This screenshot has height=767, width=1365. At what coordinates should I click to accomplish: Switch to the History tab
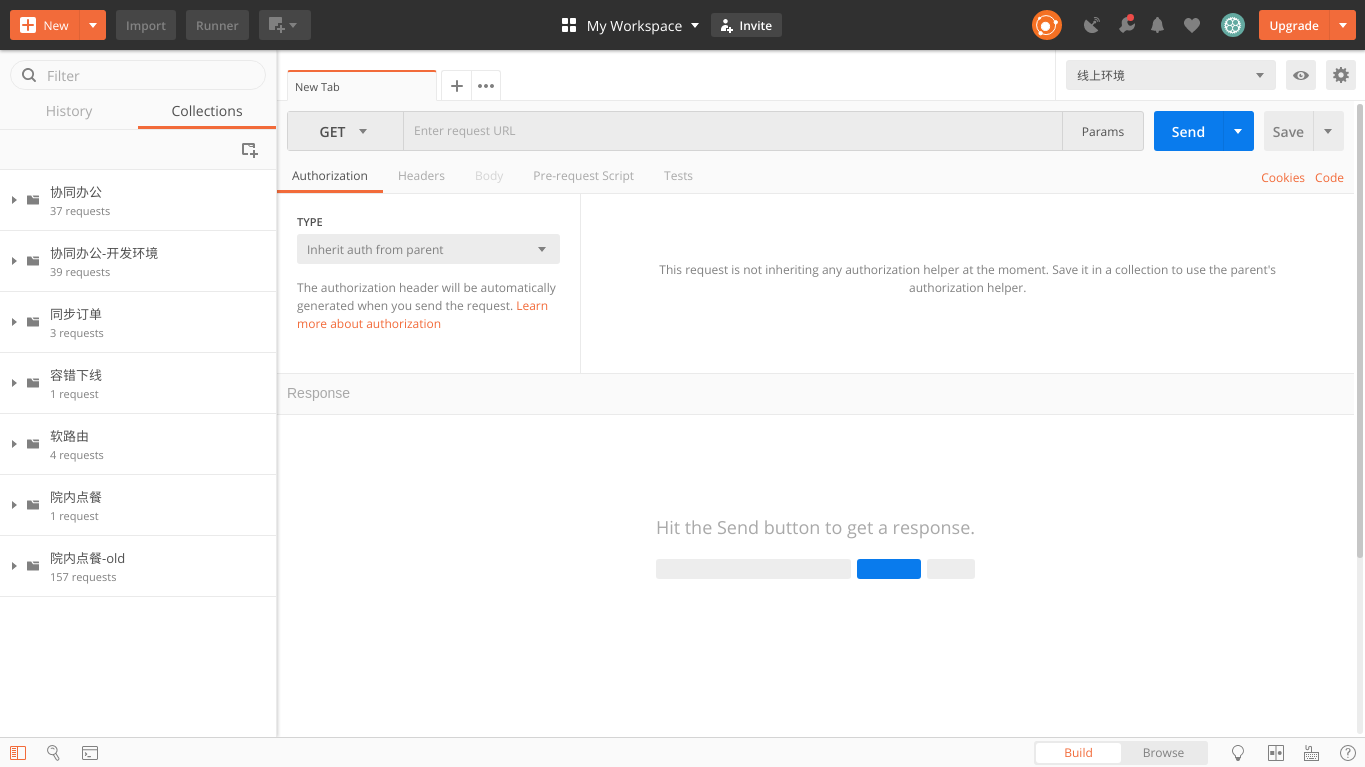click(x=69, y=111)
